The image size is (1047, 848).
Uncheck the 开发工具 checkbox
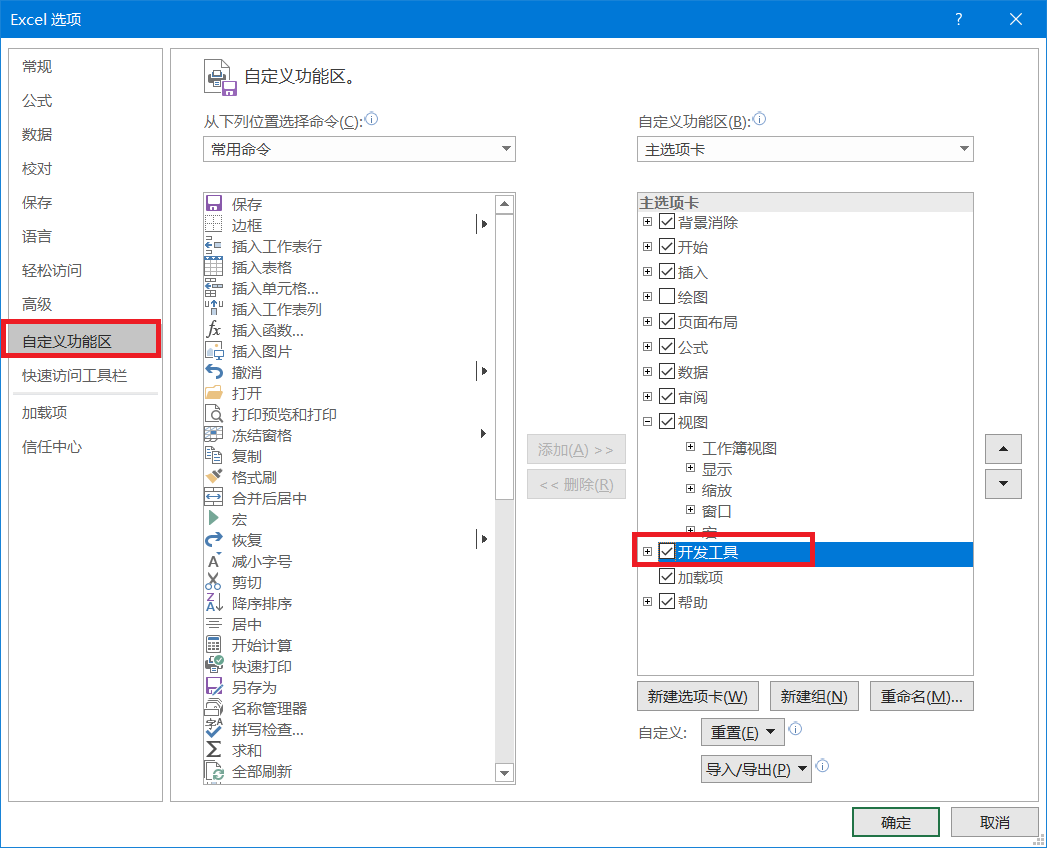pos(666,551)
